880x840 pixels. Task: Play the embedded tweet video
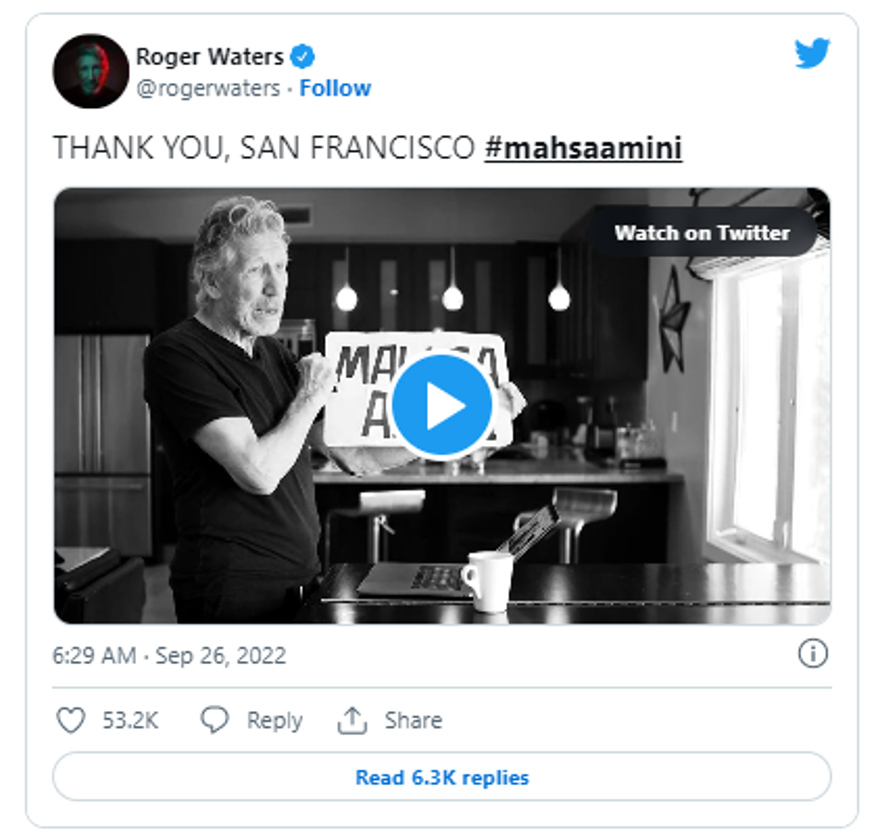pyautogui.click(x=441, y=405)
